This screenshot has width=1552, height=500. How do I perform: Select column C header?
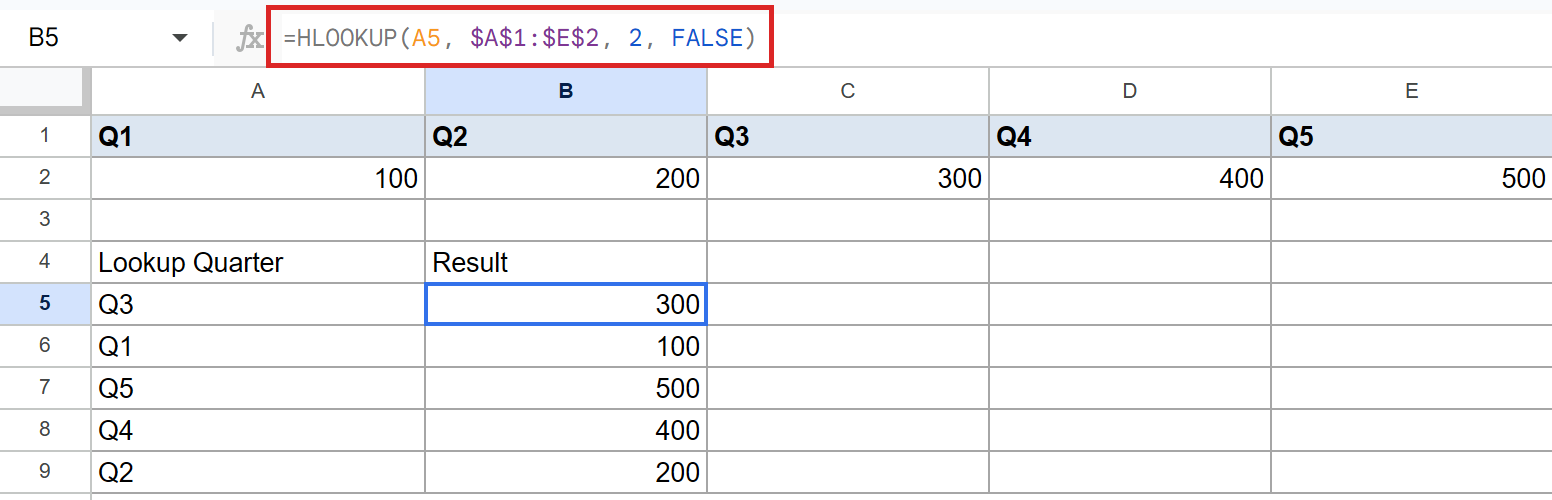(x=848, y=91)
